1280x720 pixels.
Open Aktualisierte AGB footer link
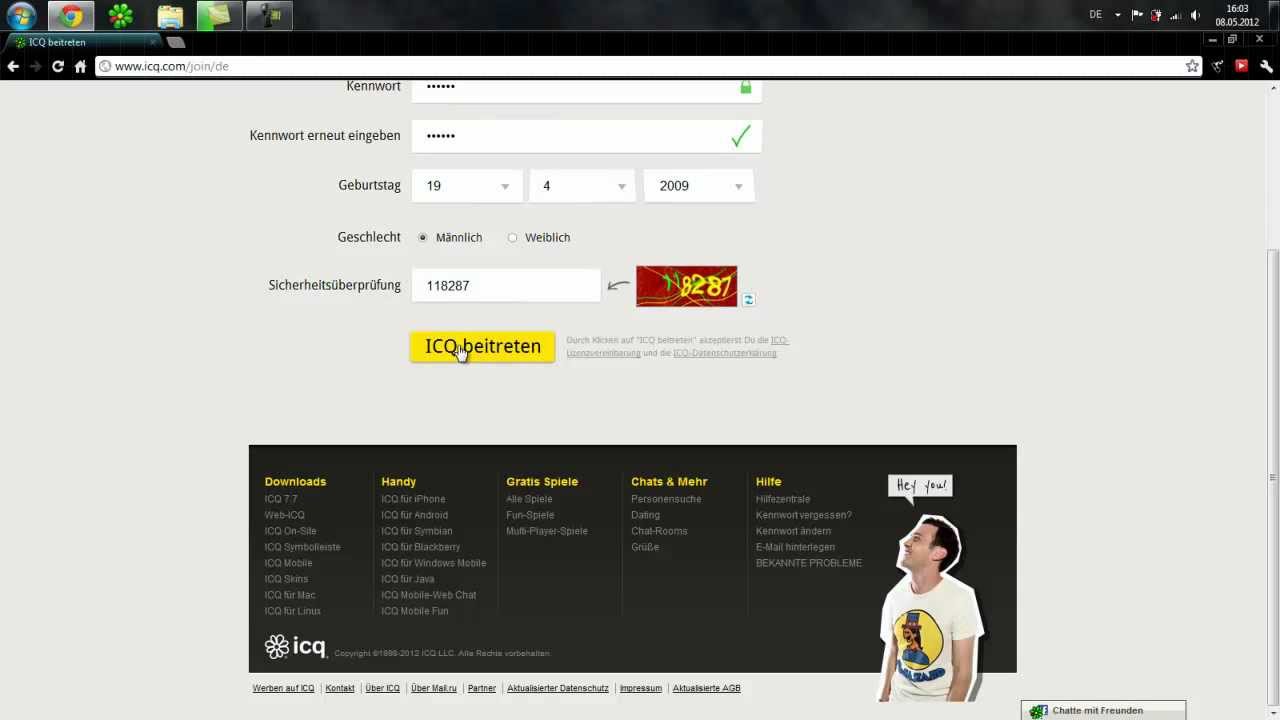tap(707, 688)
